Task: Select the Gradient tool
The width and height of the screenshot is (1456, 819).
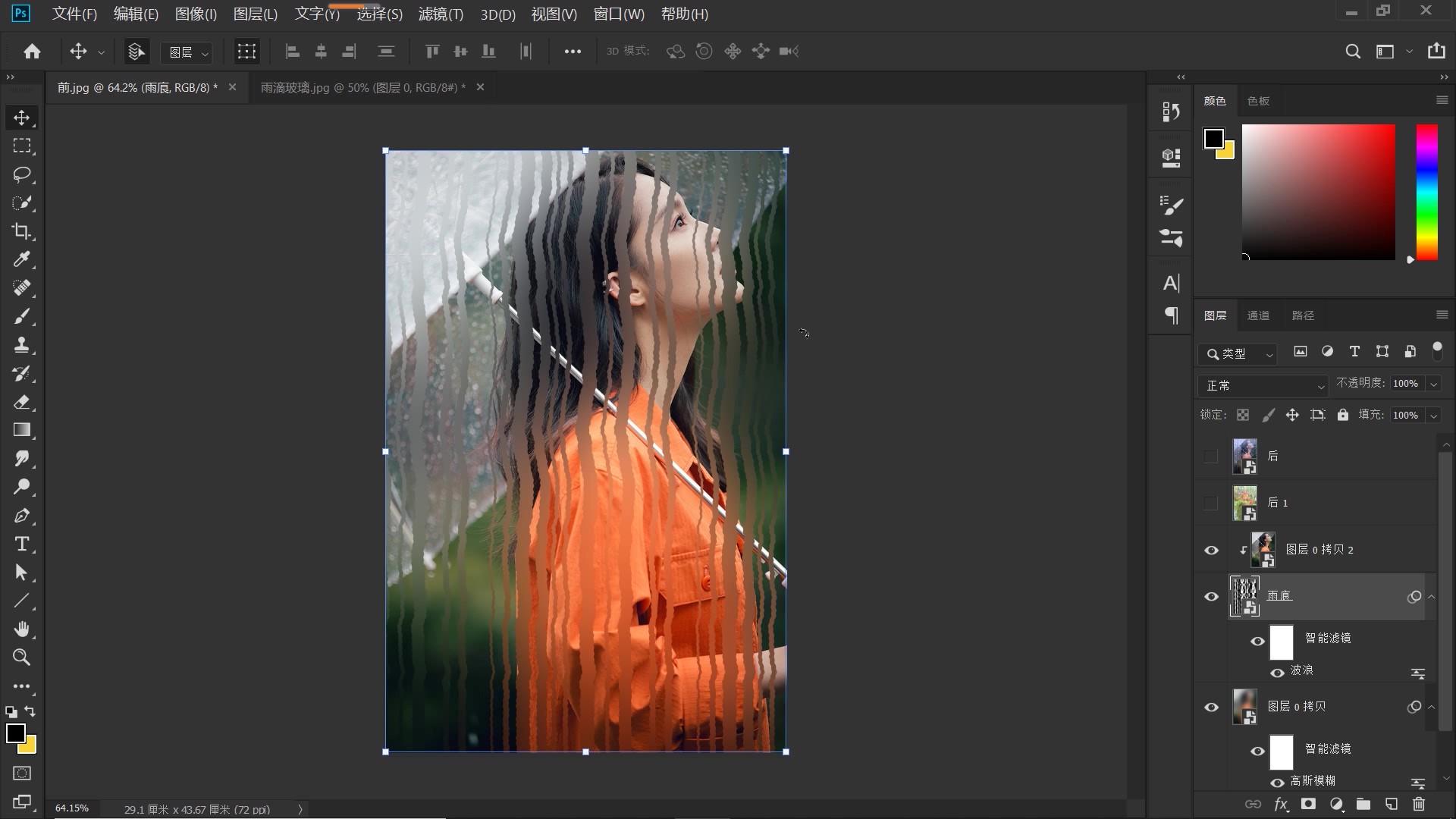Action: [22, 430]
